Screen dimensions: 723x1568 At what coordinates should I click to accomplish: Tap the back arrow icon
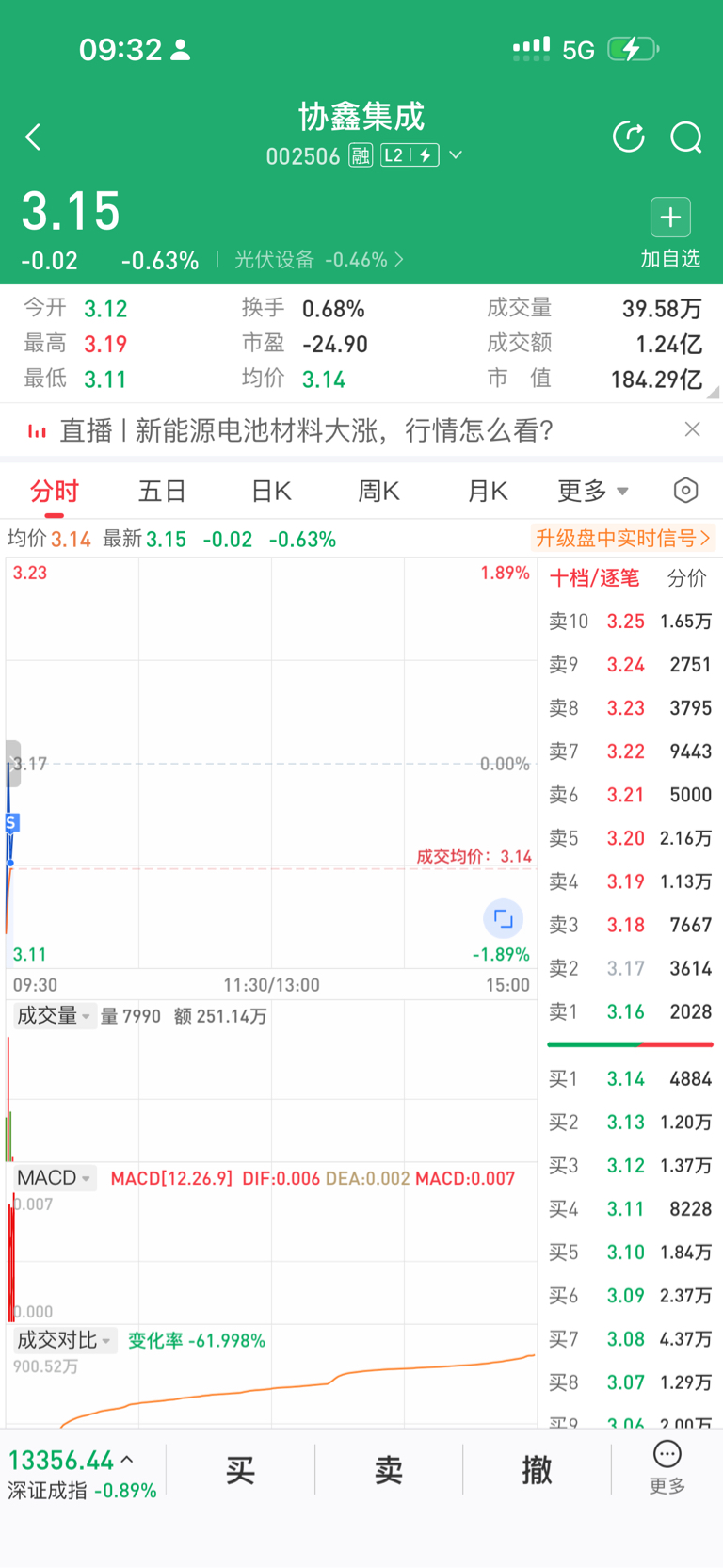coord(34,137)
